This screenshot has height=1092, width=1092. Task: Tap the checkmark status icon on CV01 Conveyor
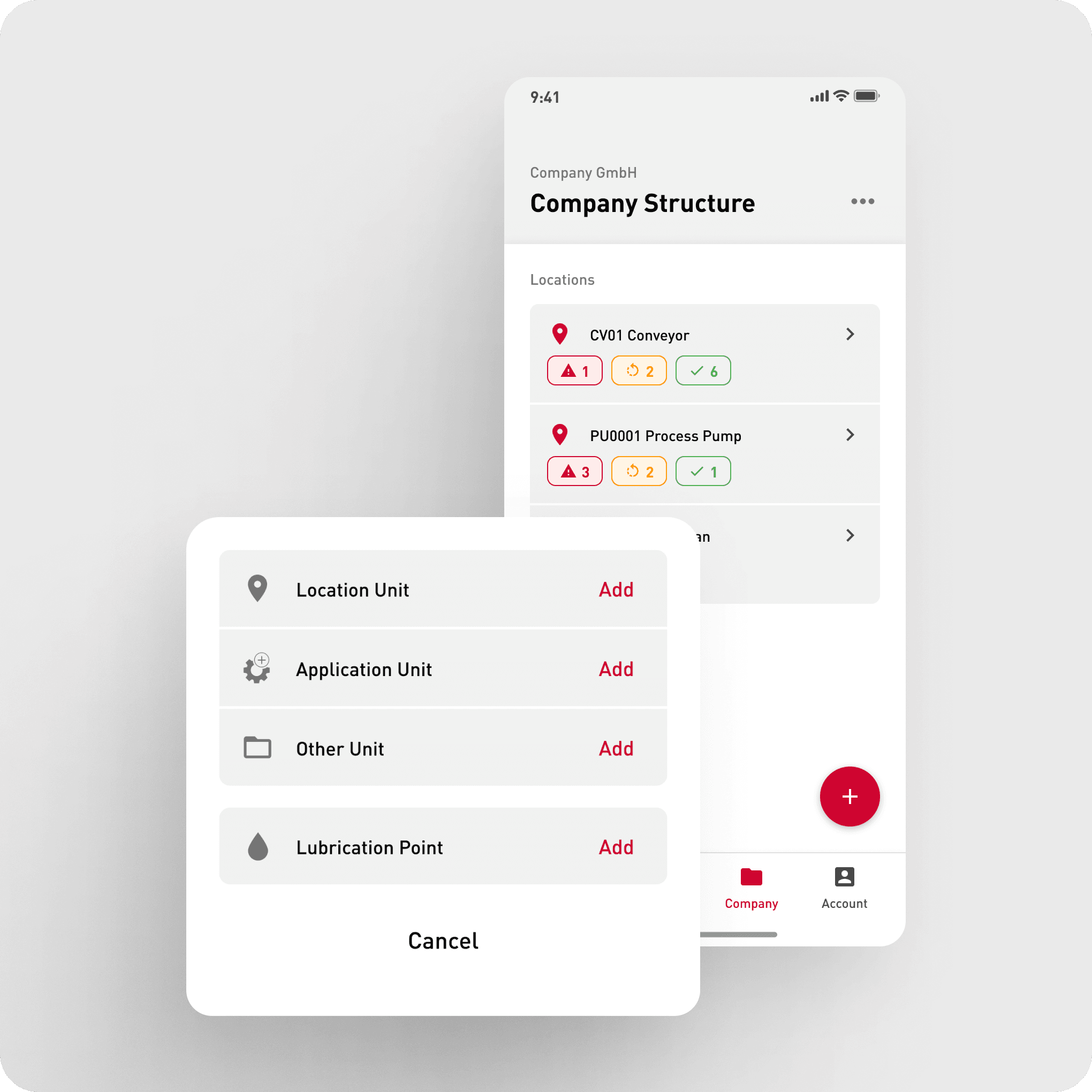pyautogui.click(x=703, y=370)
